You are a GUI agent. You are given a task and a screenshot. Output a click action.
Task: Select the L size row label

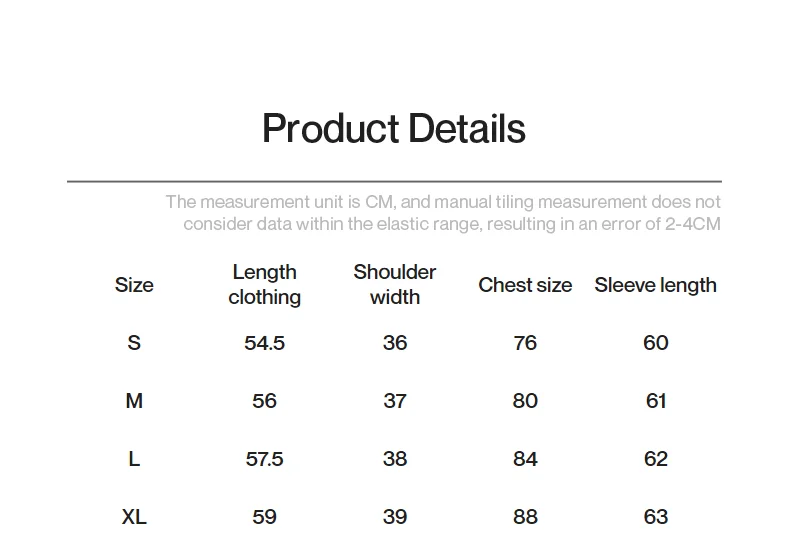click(x=134, y=459)
